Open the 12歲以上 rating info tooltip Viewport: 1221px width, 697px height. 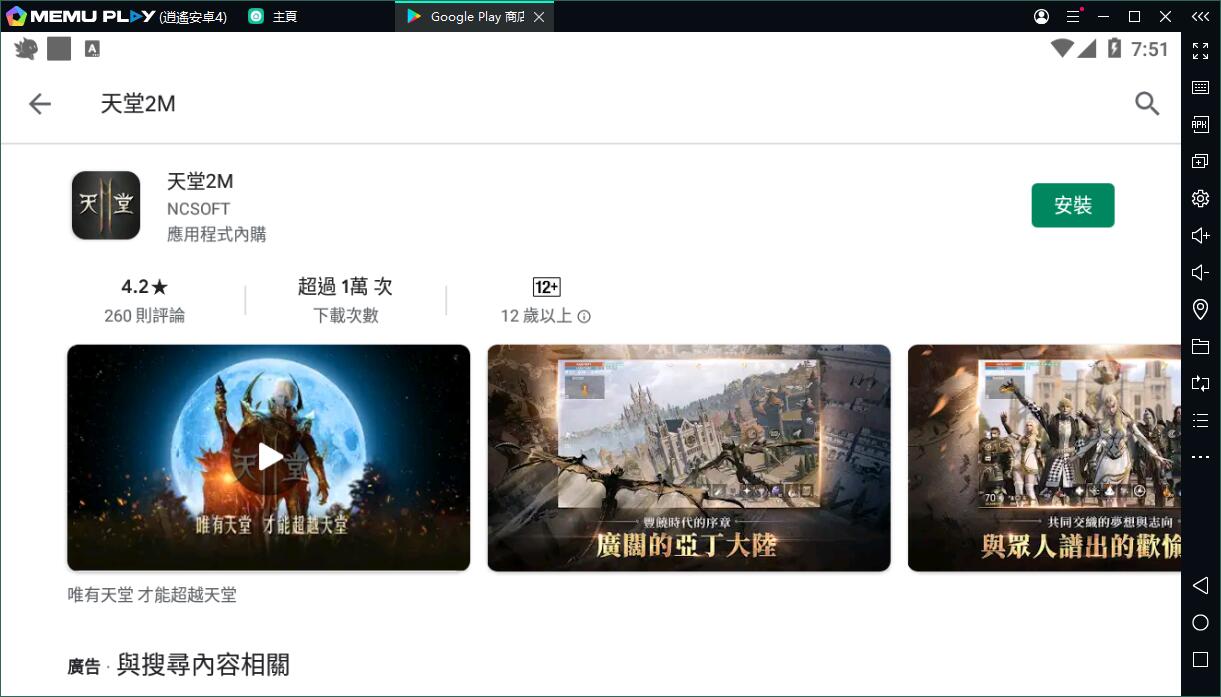[x=583, y=316]
